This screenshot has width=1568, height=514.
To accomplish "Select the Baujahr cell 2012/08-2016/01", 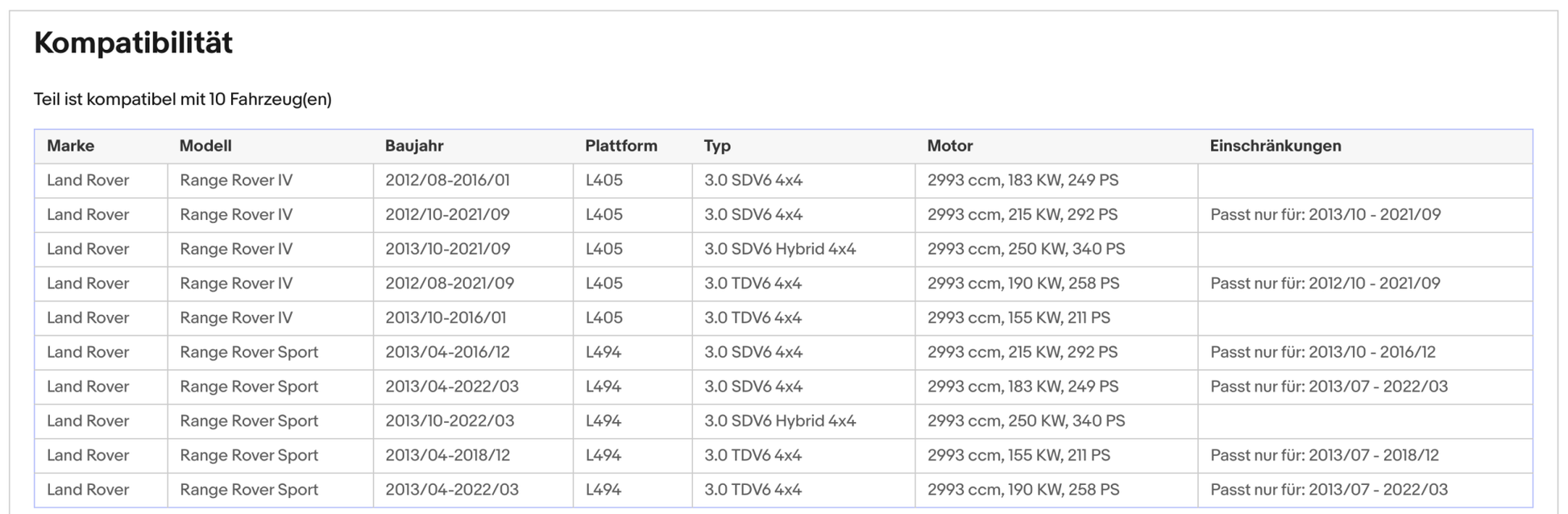I will (x=447, y=180).
